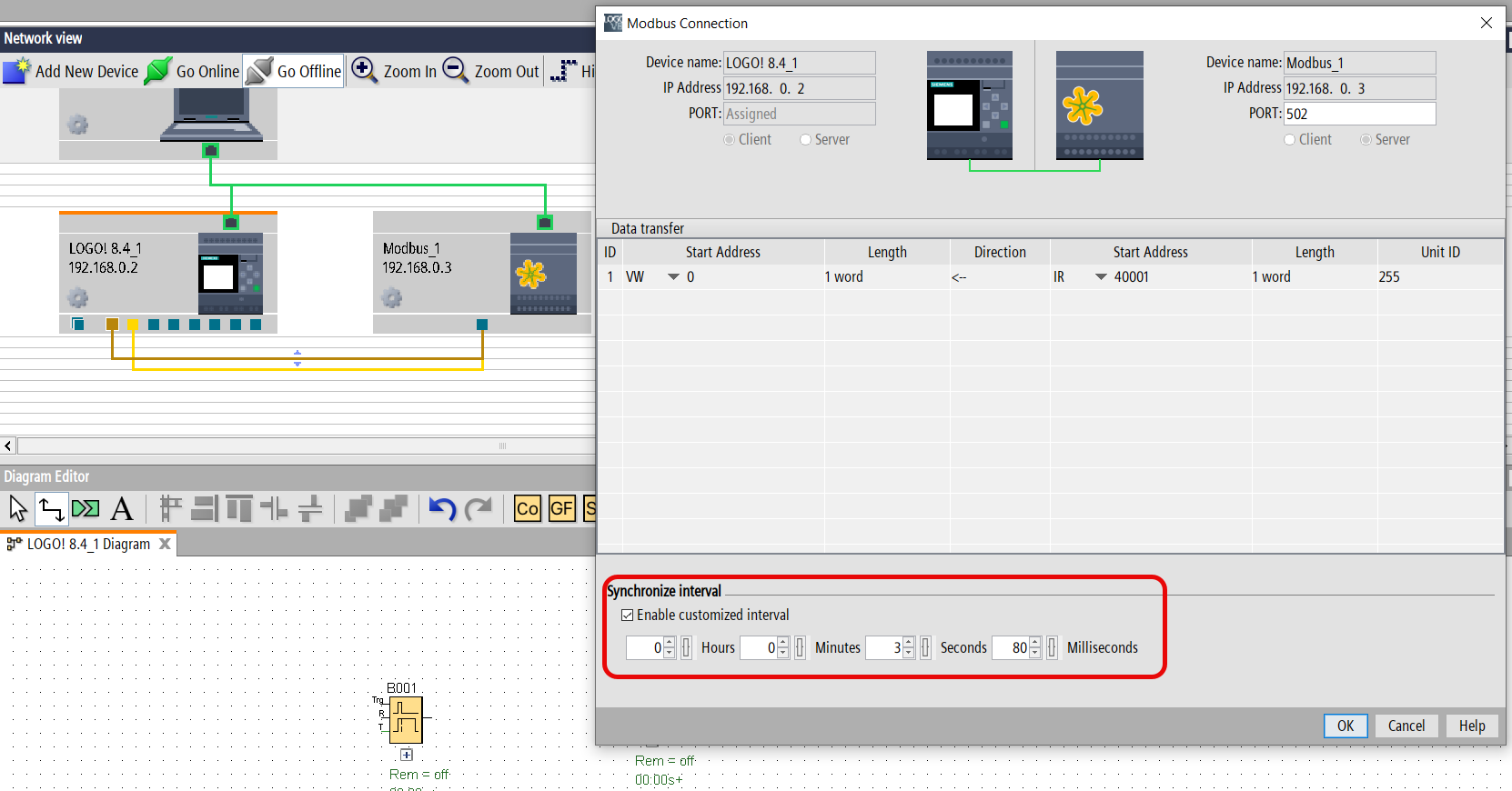
Task: Close the Modbus Connection dialog
Action: coord(1487,23)
